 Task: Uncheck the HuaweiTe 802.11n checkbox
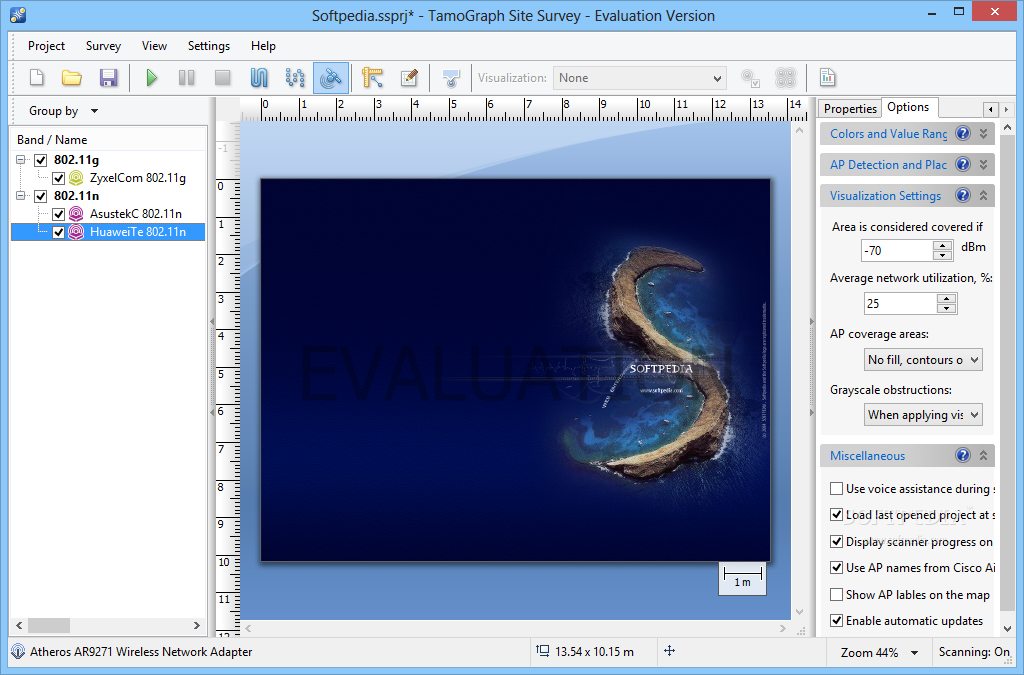coord(59,232)
